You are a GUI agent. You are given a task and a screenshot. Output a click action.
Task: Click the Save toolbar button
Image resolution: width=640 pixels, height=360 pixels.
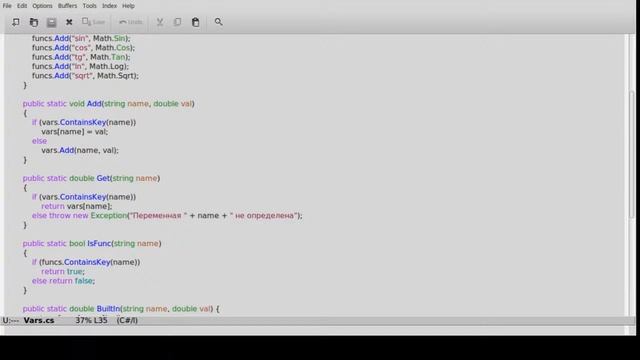[x=93, y=22]
